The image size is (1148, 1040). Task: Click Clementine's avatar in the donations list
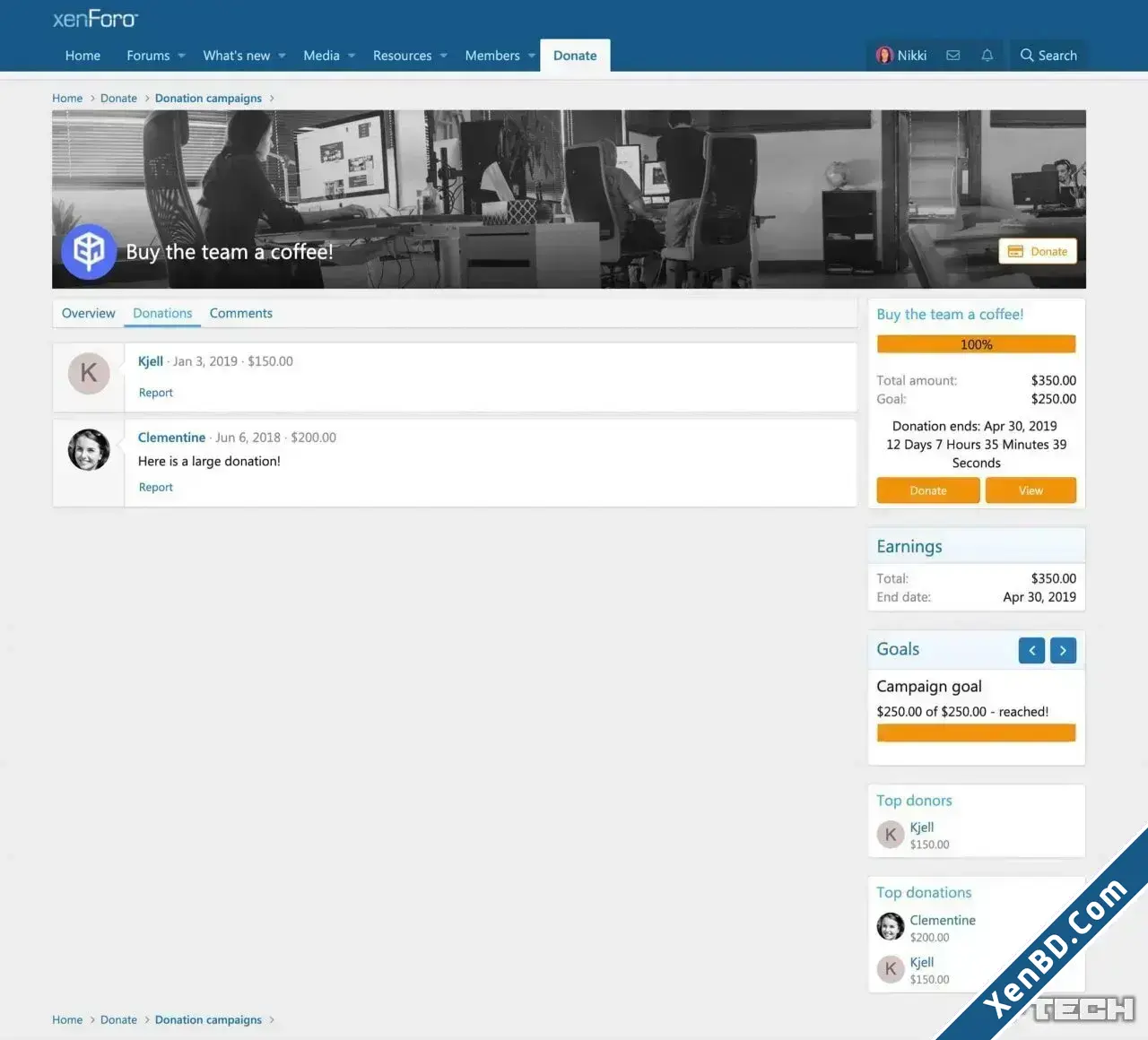89,450
